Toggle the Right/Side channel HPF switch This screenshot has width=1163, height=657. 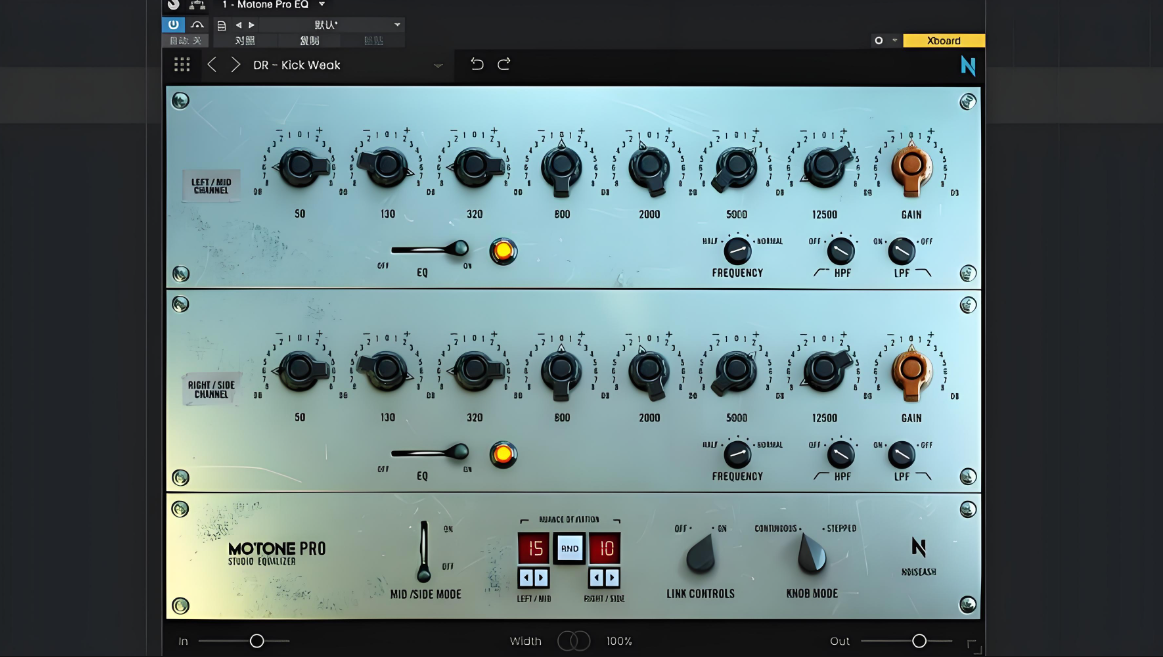[840, 455]
